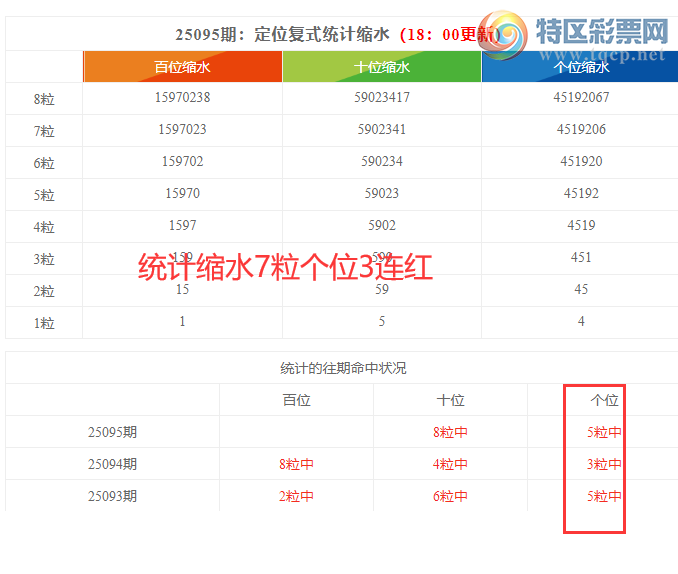
Task: Click the 7粒 row label
Action: (x=44, y=131)
